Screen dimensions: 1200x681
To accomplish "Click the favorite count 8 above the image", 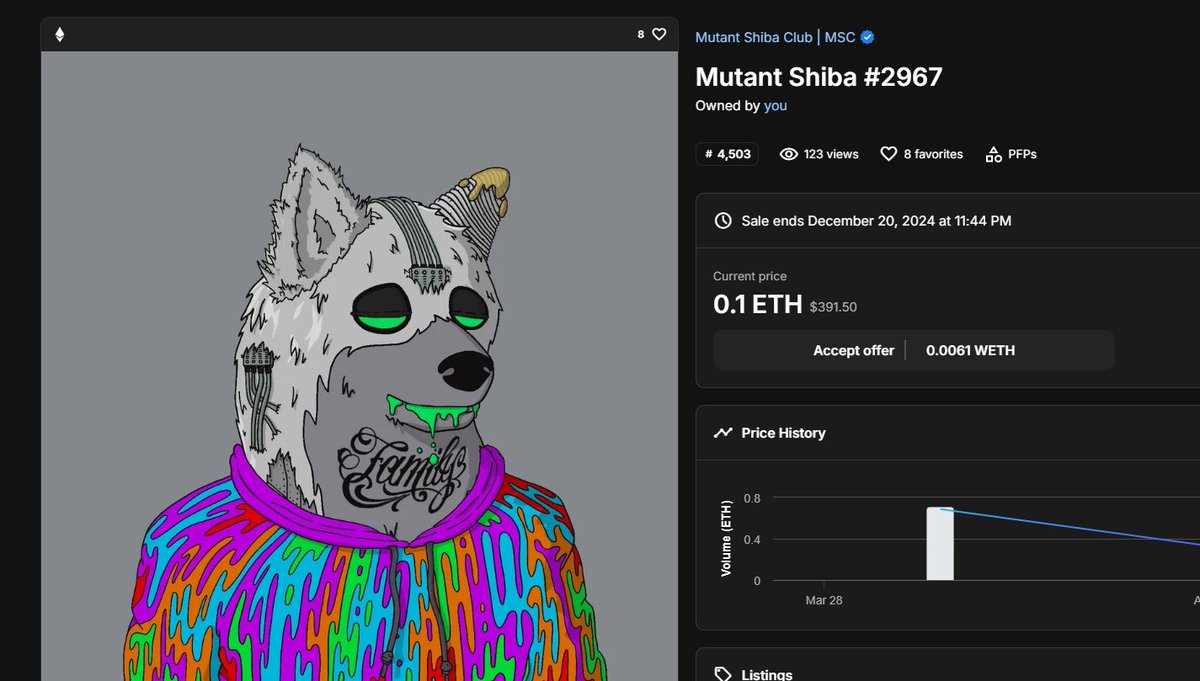I will tap(641, 34).
